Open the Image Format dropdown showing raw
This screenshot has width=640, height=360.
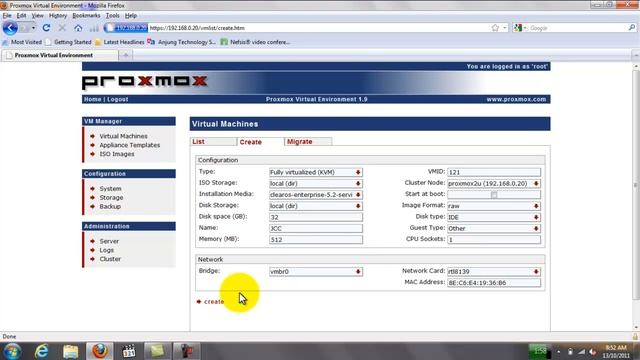click(x=494, y=206)
